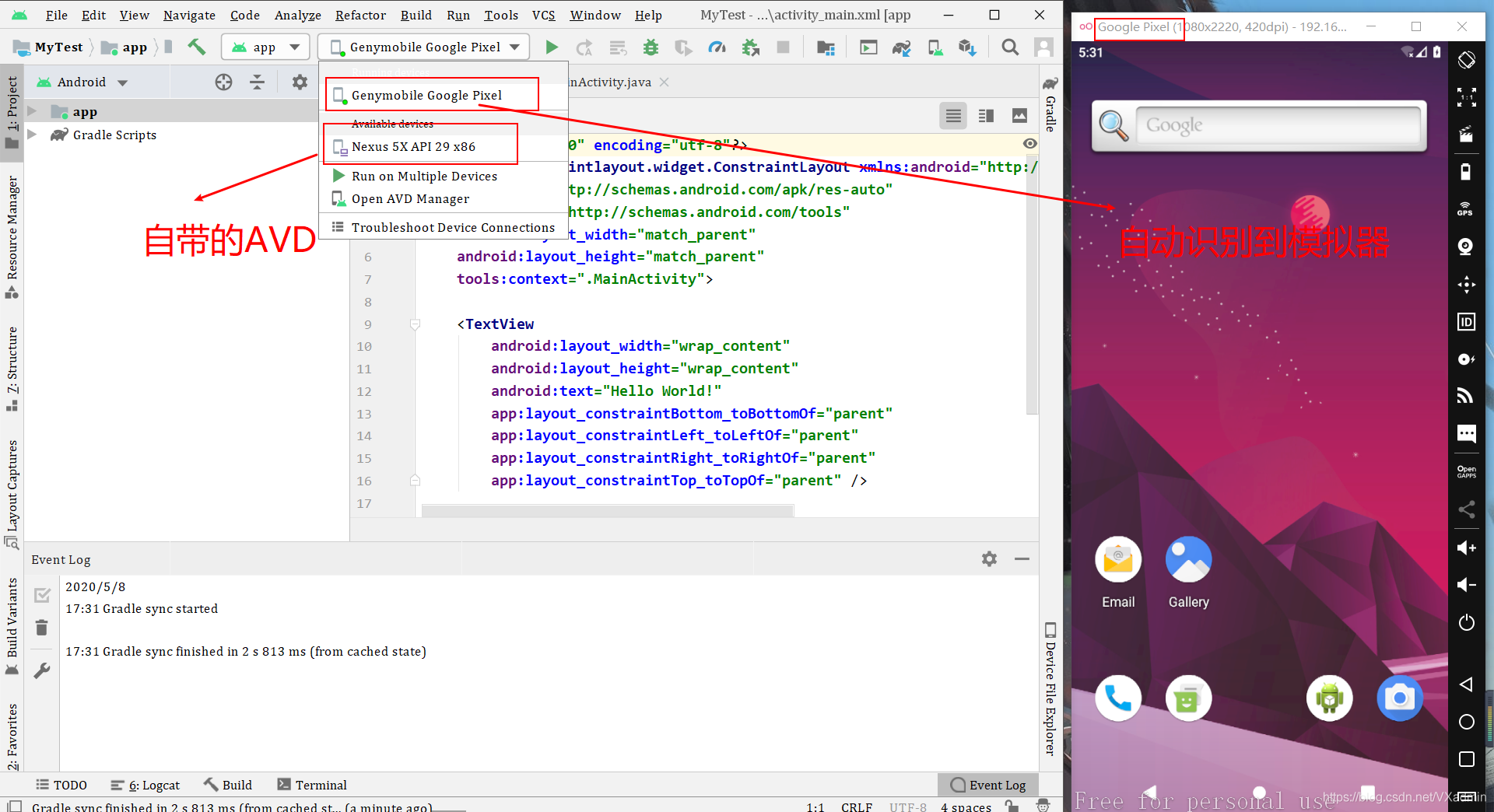Open Genymotion camera widget icon
1494x812 pixels.
coord(1466,247)
